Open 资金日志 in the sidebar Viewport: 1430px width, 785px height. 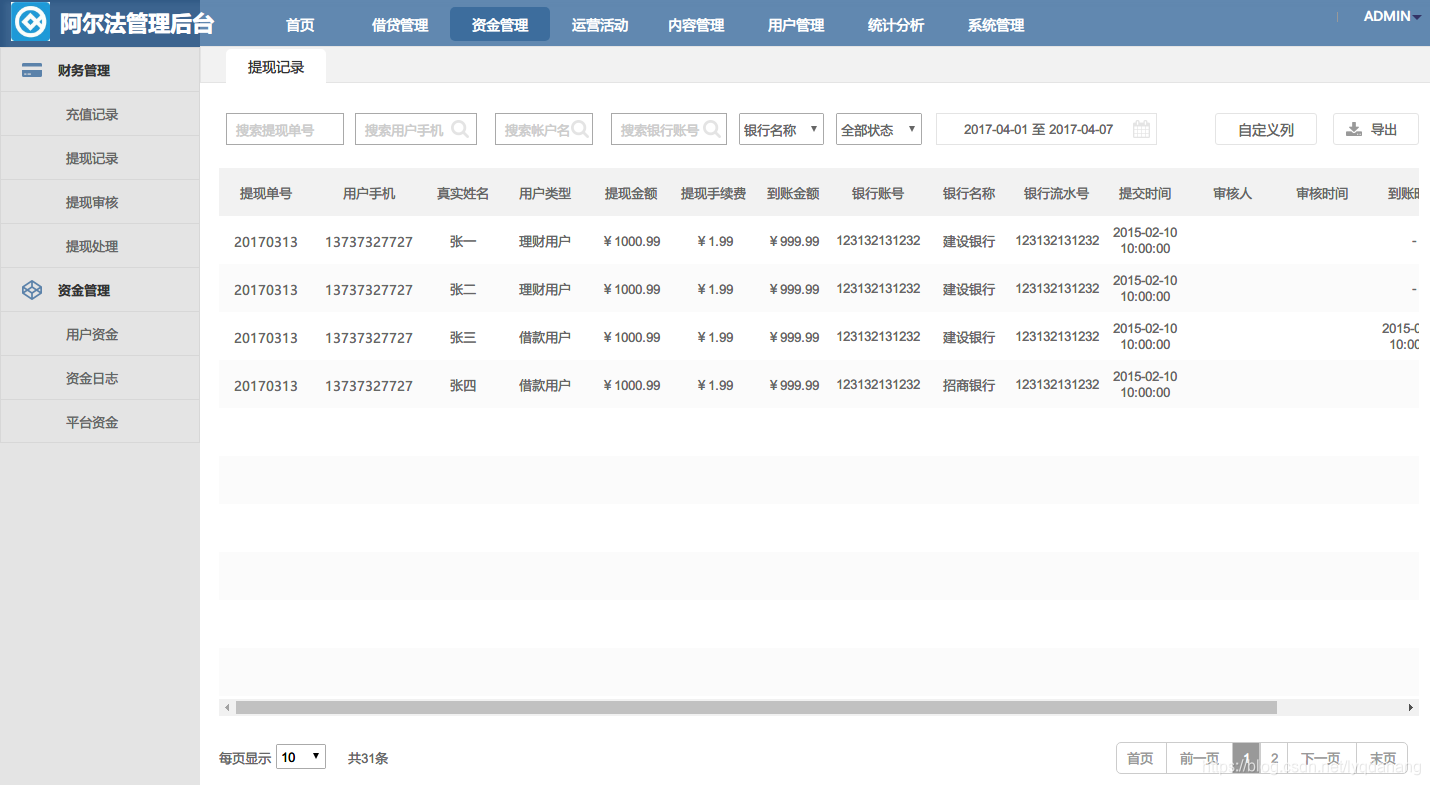tap(100, 378)
